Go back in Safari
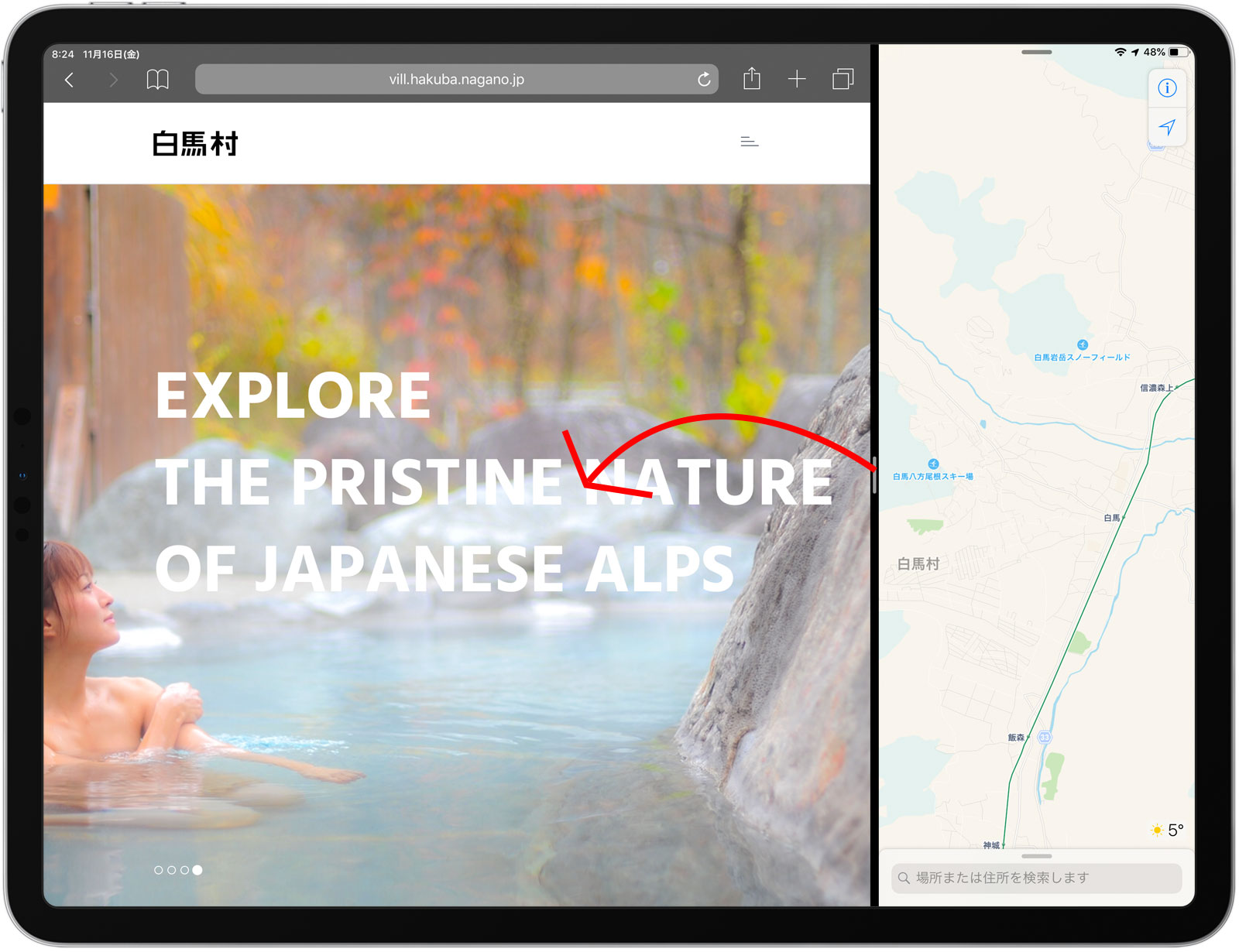This screenshot has height=952, width=1239. tap(70, 80)
